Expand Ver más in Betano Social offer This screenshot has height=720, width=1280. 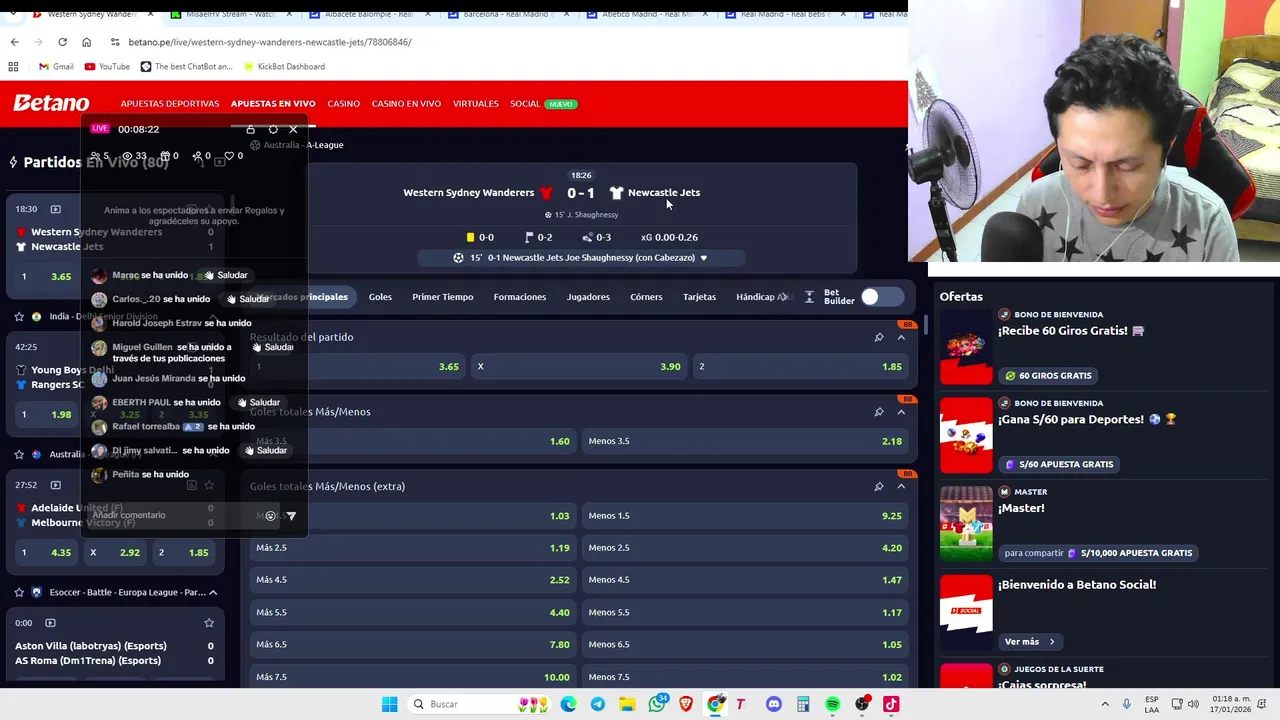pyautogui.click(x=1029, y=641)
